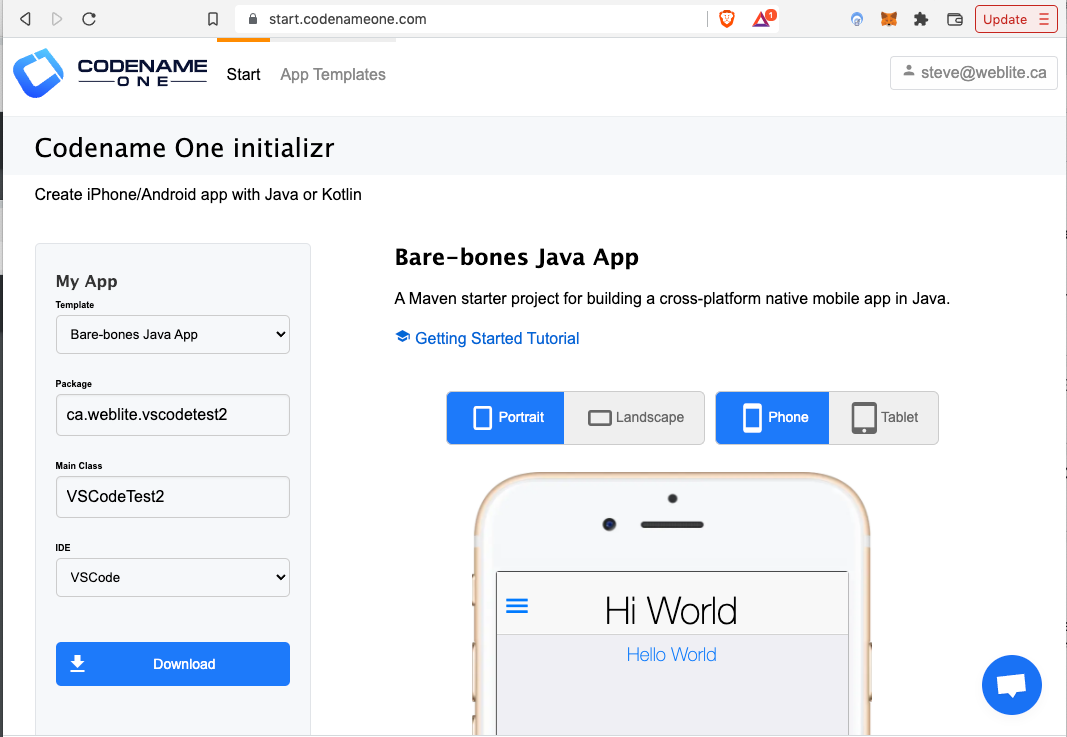Click the Package name input field

pyautogui.click(x=172, y=415)
